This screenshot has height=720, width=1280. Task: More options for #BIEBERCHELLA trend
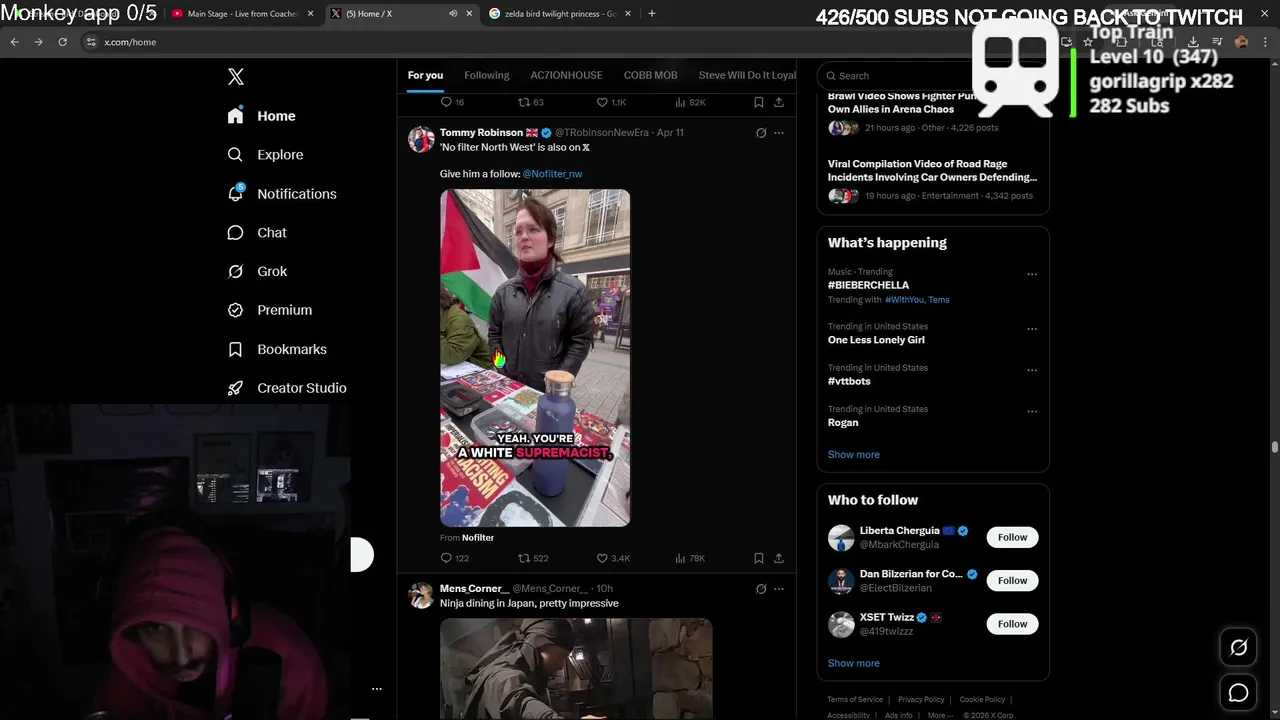(1032, 274)
